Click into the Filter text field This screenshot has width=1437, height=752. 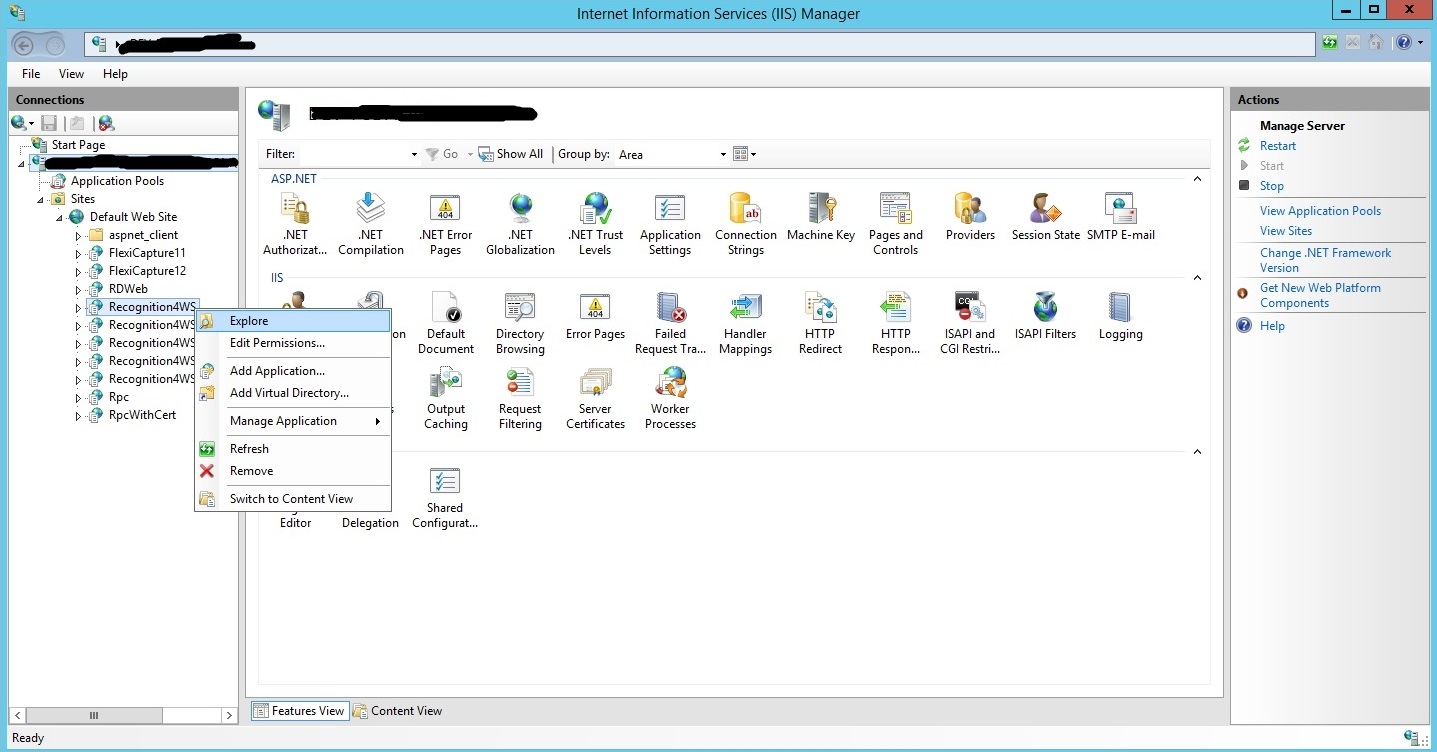[x=353, y=154]
